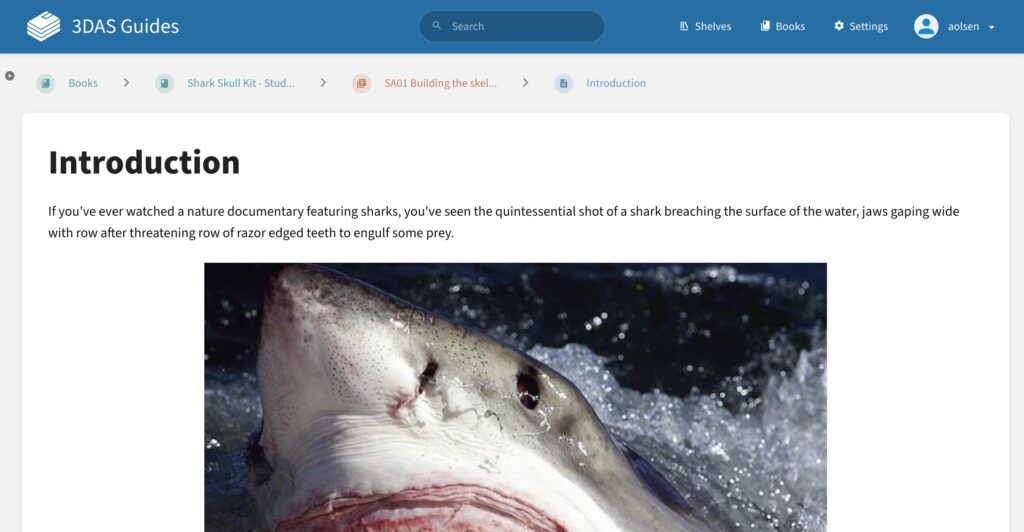Click the Shark Skull Kit book icon

[x=165, y=83]
